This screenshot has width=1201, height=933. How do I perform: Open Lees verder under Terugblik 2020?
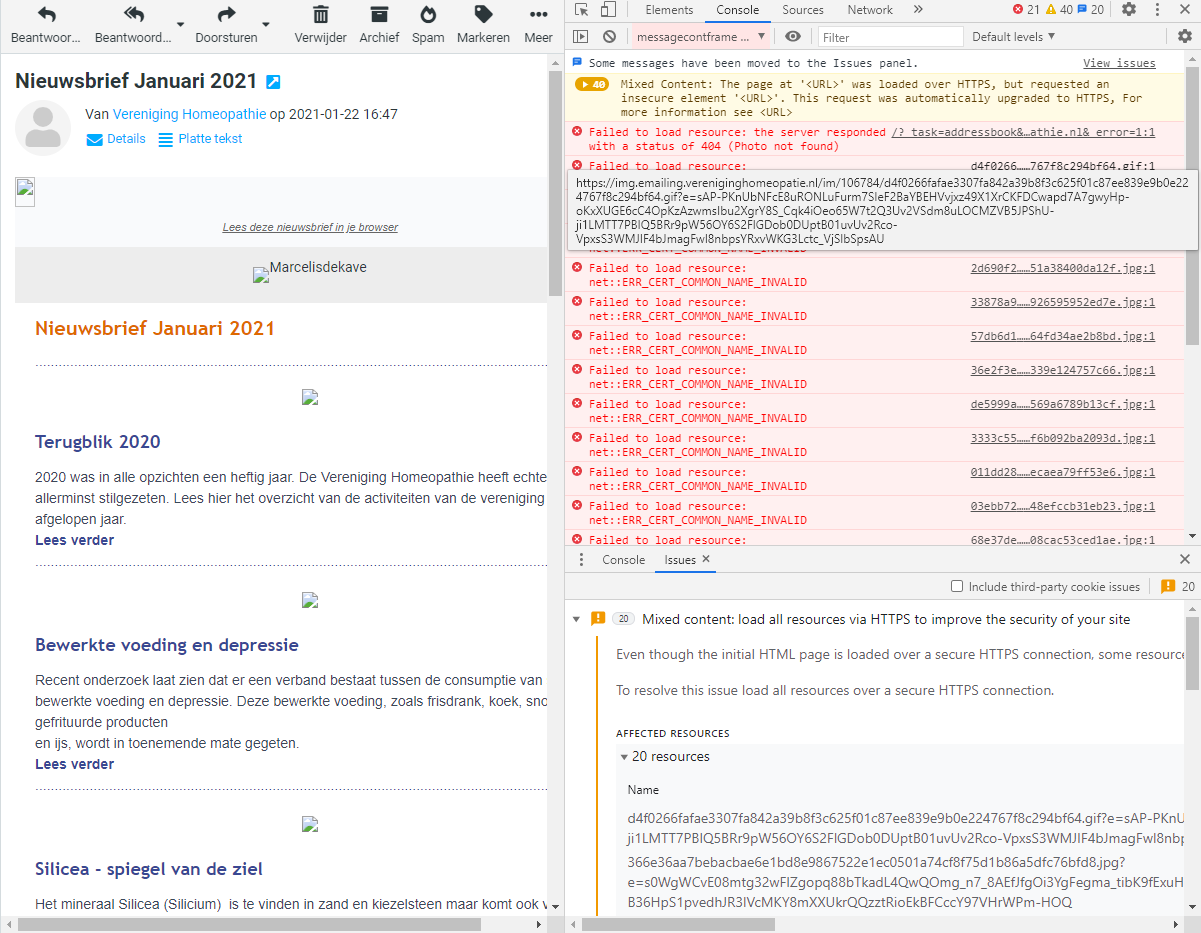click(x=74, y=539)
